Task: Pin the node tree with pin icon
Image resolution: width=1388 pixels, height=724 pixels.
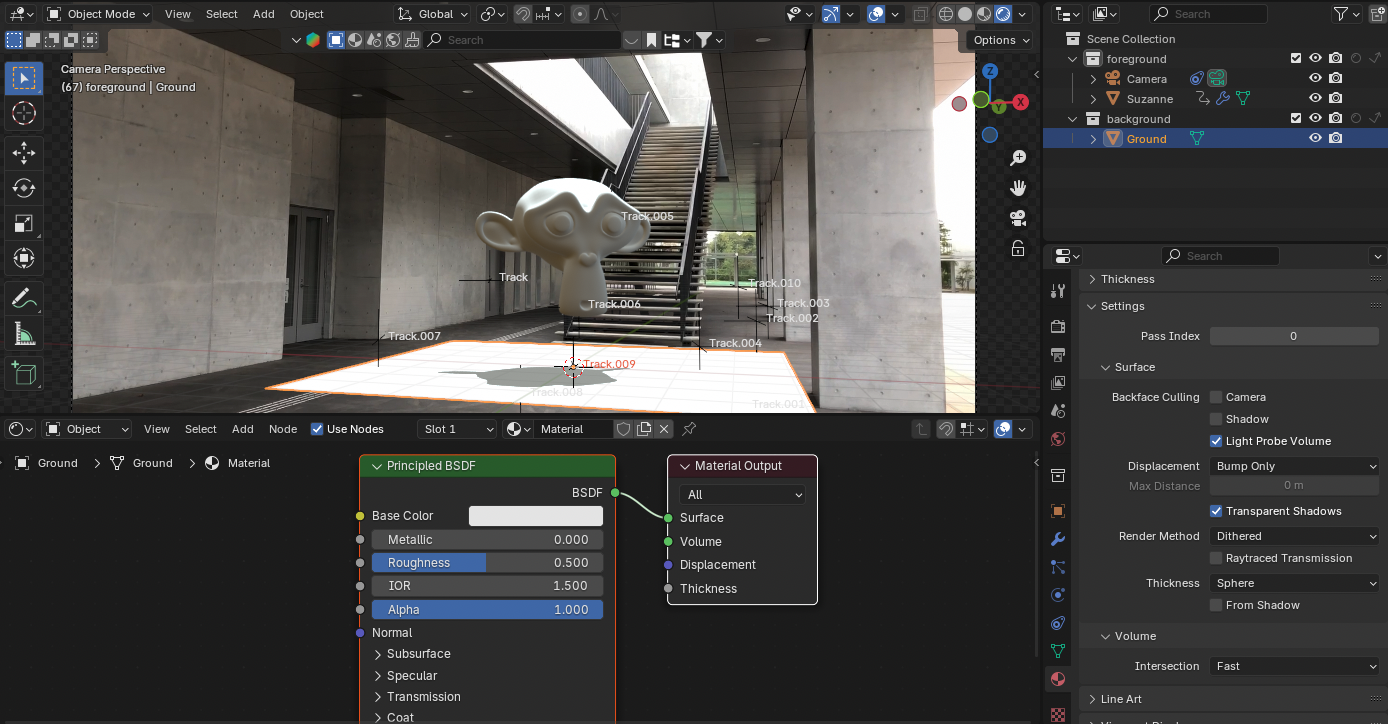Action: click(689, 429)
